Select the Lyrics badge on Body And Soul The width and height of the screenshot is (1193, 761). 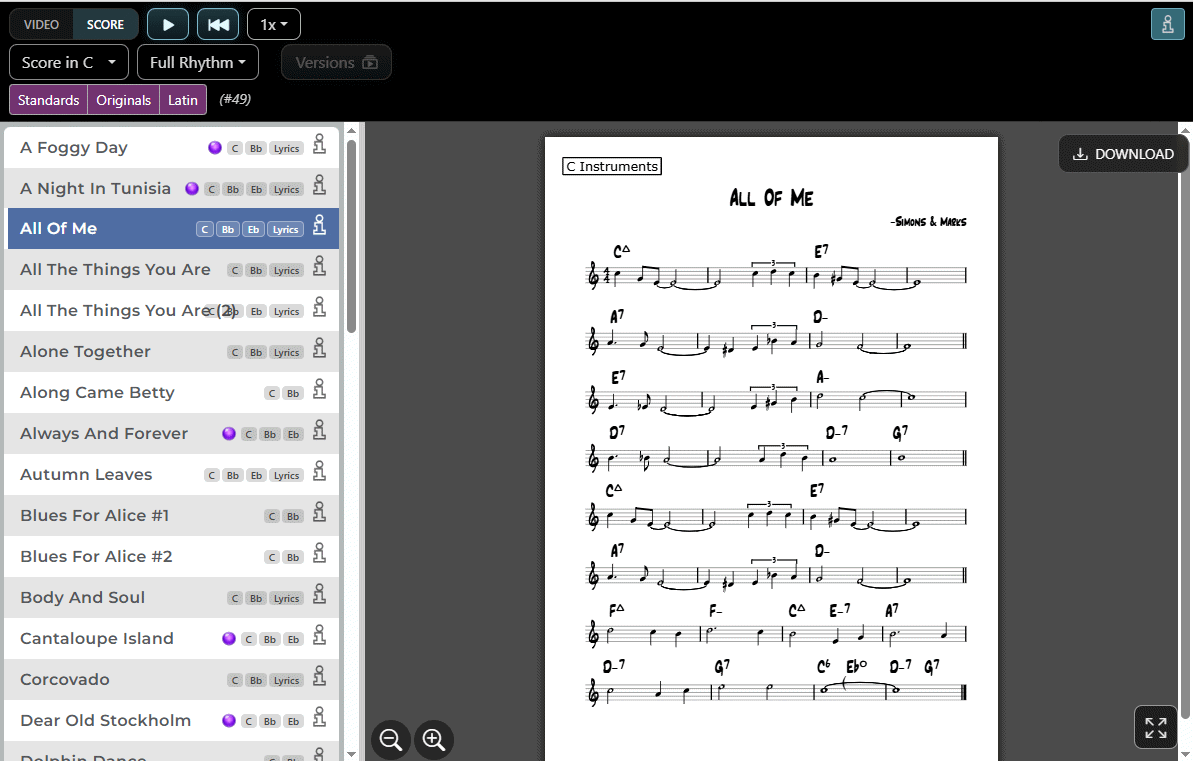click(x=286, y=599)
